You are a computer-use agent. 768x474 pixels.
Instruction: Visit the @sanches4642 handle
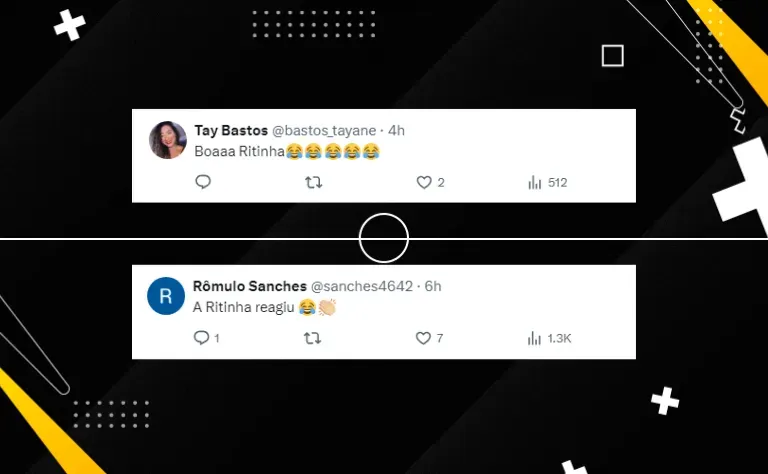point(362,286)
